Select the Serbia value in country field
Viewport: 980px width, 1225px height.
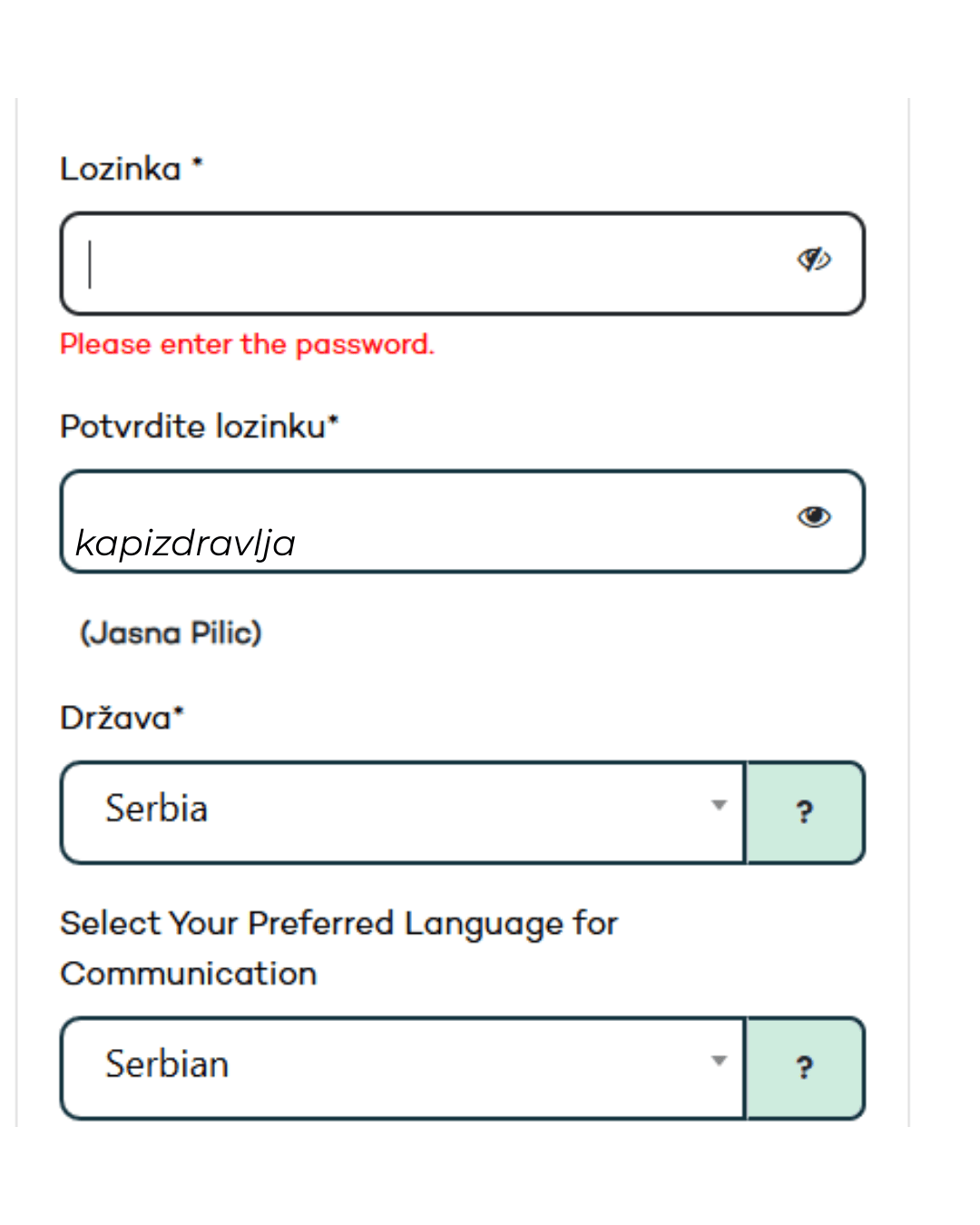click(156, 808)
